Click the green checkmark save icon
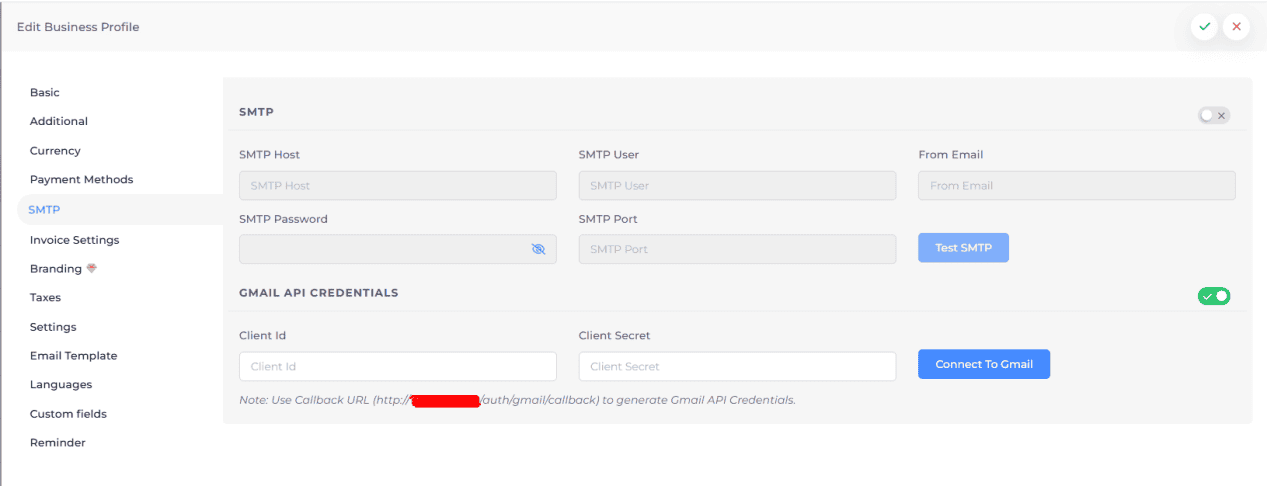 tap(1204, 27)
